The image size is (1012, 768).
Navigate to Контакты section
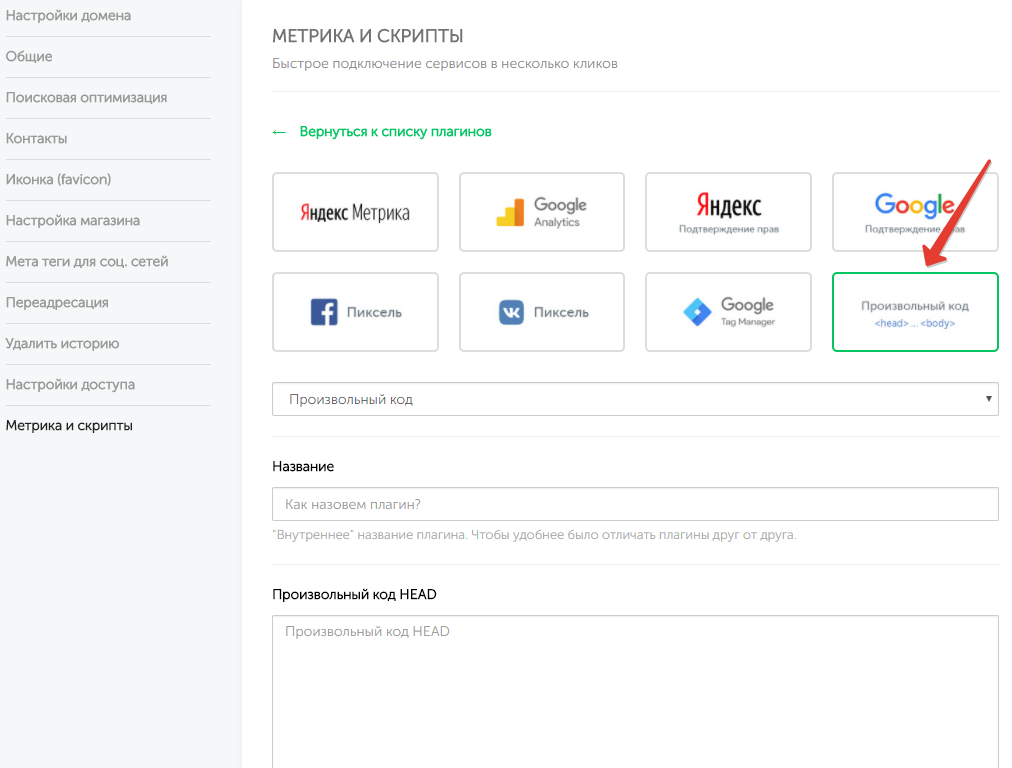coord(36,139)
